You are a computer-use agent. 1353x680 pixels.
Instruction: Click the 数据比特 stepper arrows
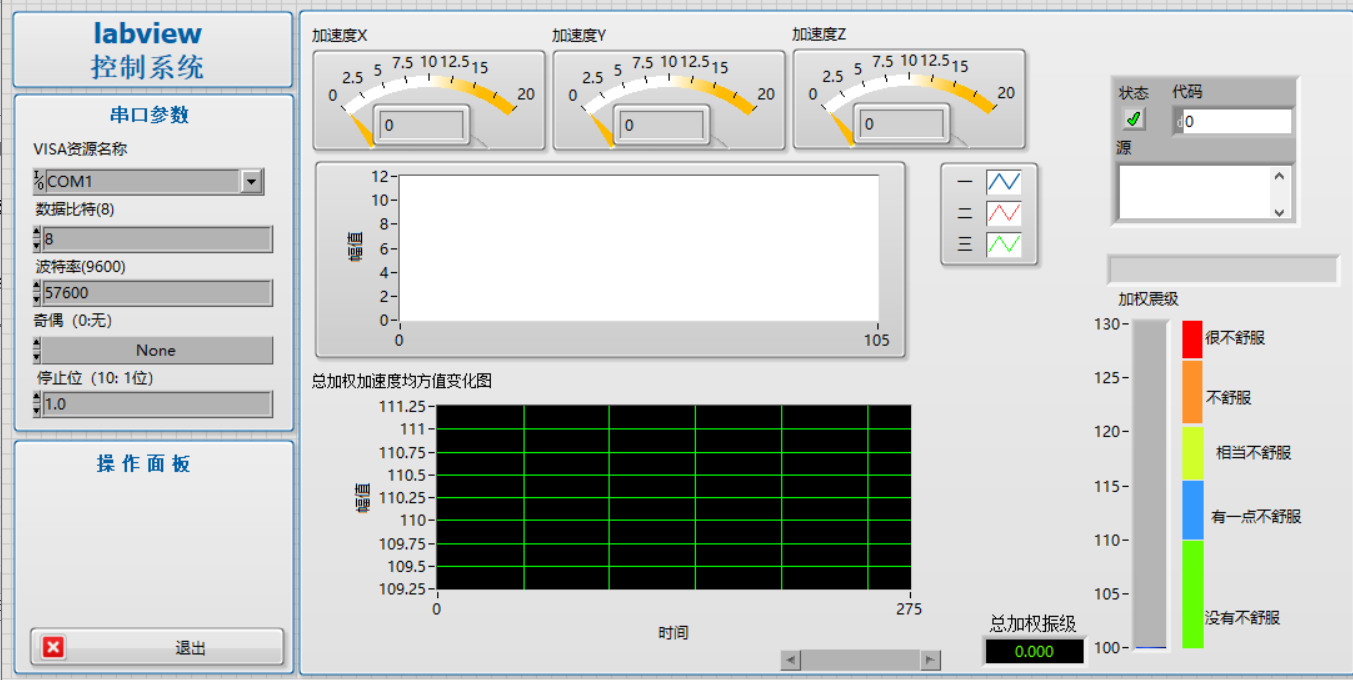(x=37, y=239)
